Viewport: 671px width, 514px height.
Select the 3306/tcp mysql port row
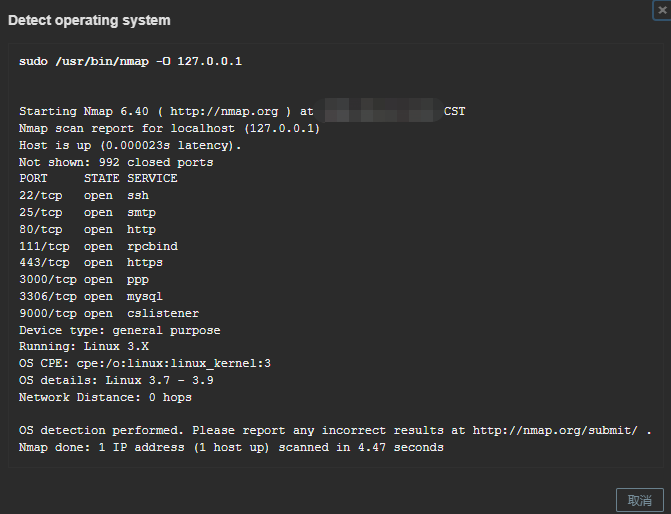[91, 297]
